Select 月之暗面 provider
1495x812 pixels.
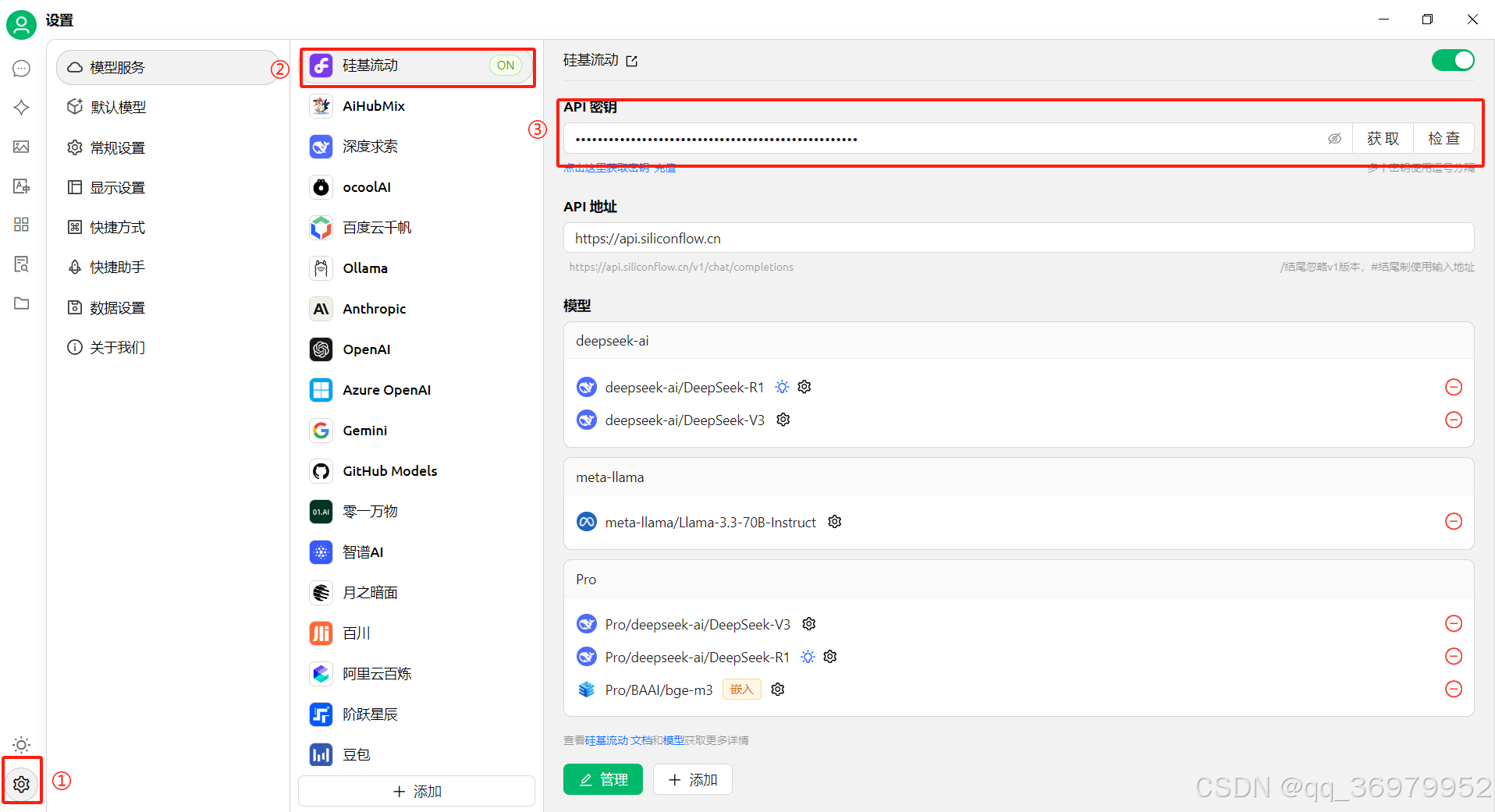click(x=417, y=593)
